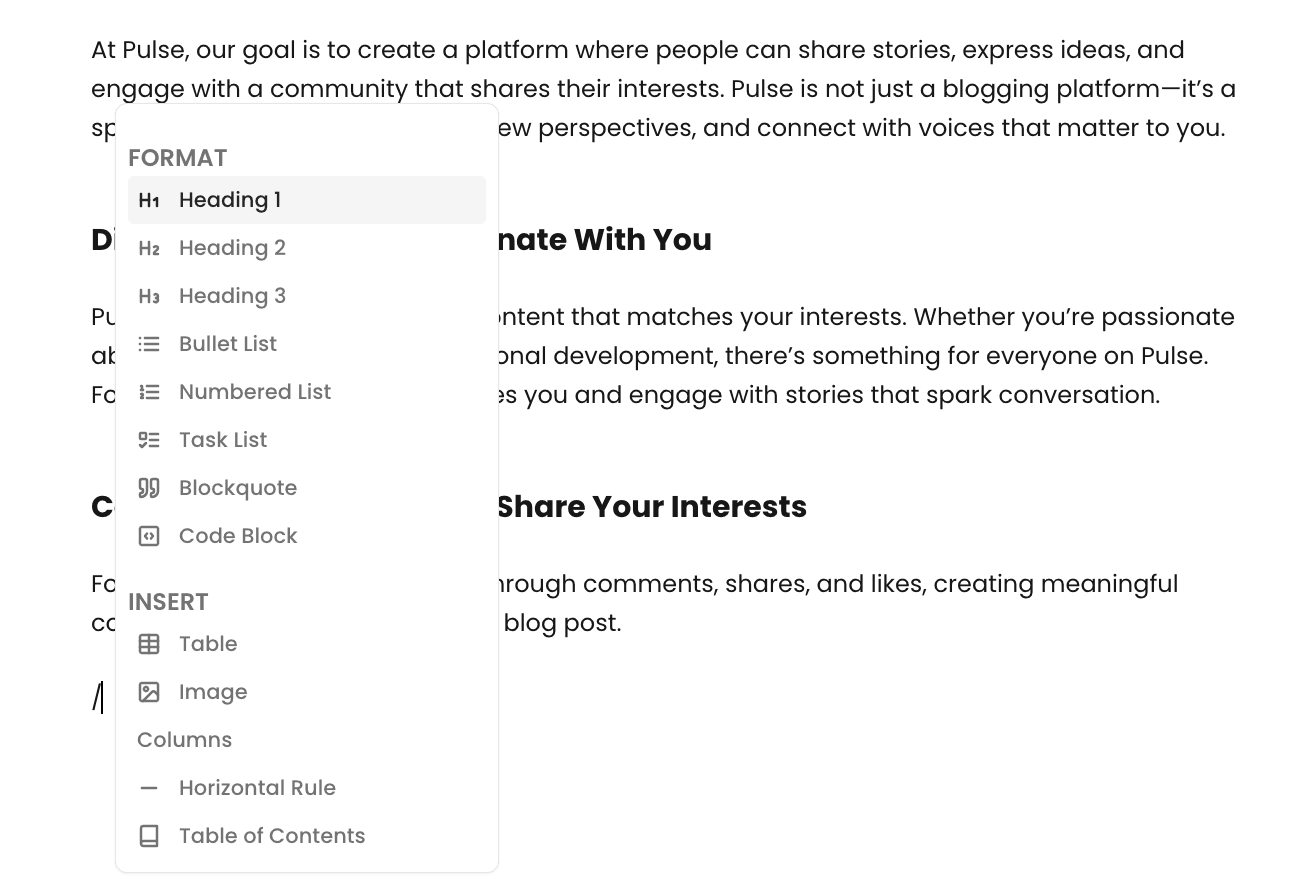Choose Bullet List format option

click(228, 344)
